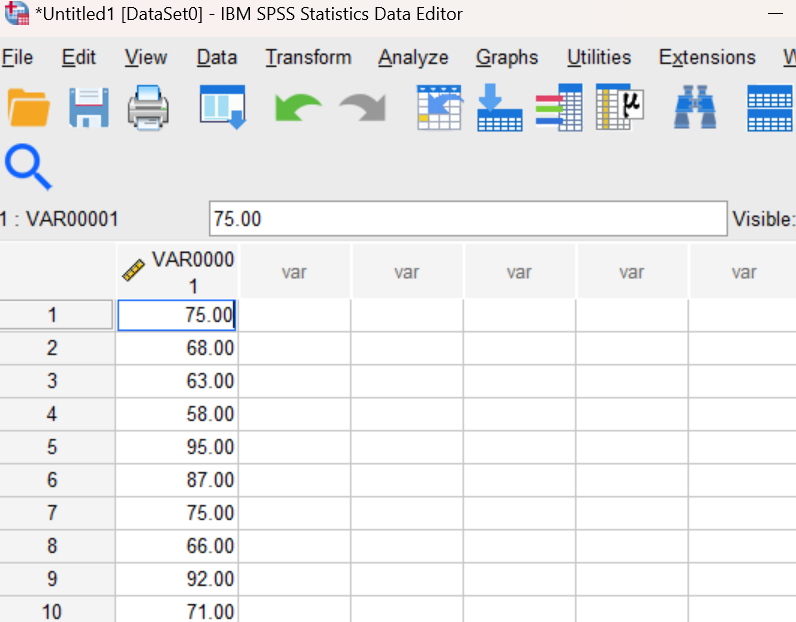
Task: Click the Open data document folder icon
Action: click(28, 108)
